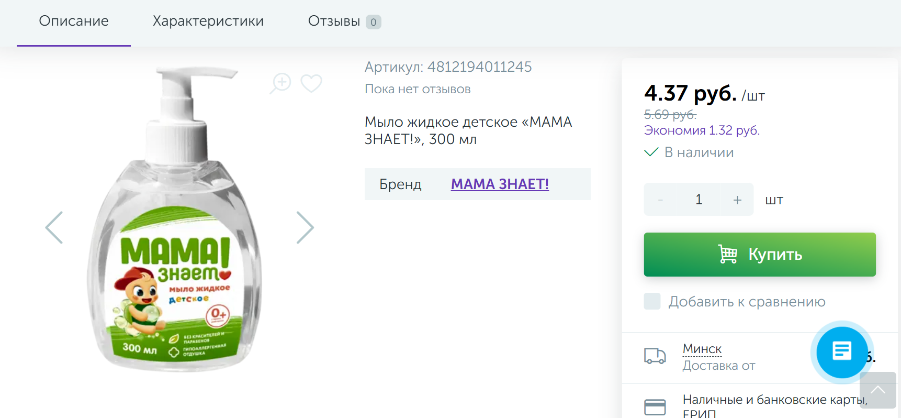The image size is (901, 418).
Task: Switch to the Описание tab
Action: (x=74, y=21)
